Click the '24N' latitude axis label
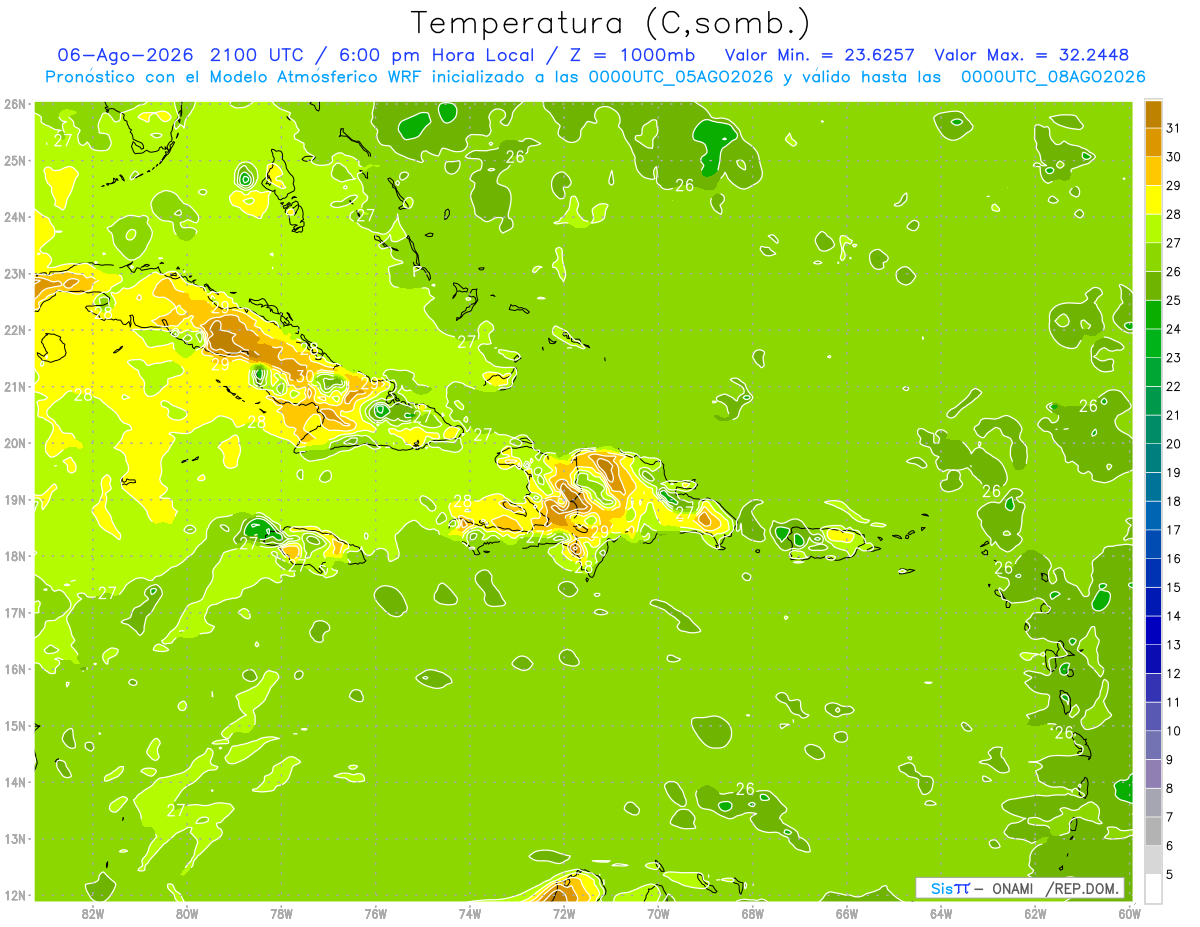 (16, 217)
